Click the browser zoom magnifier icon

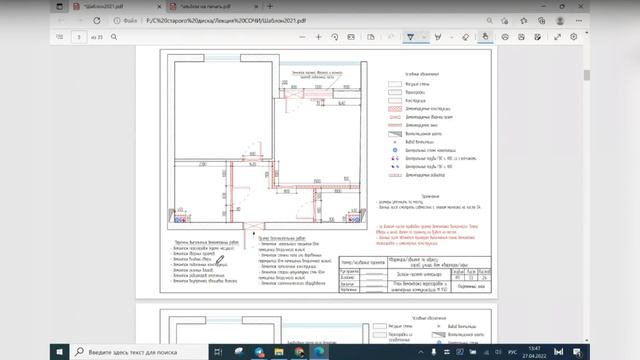coord(489,20)
